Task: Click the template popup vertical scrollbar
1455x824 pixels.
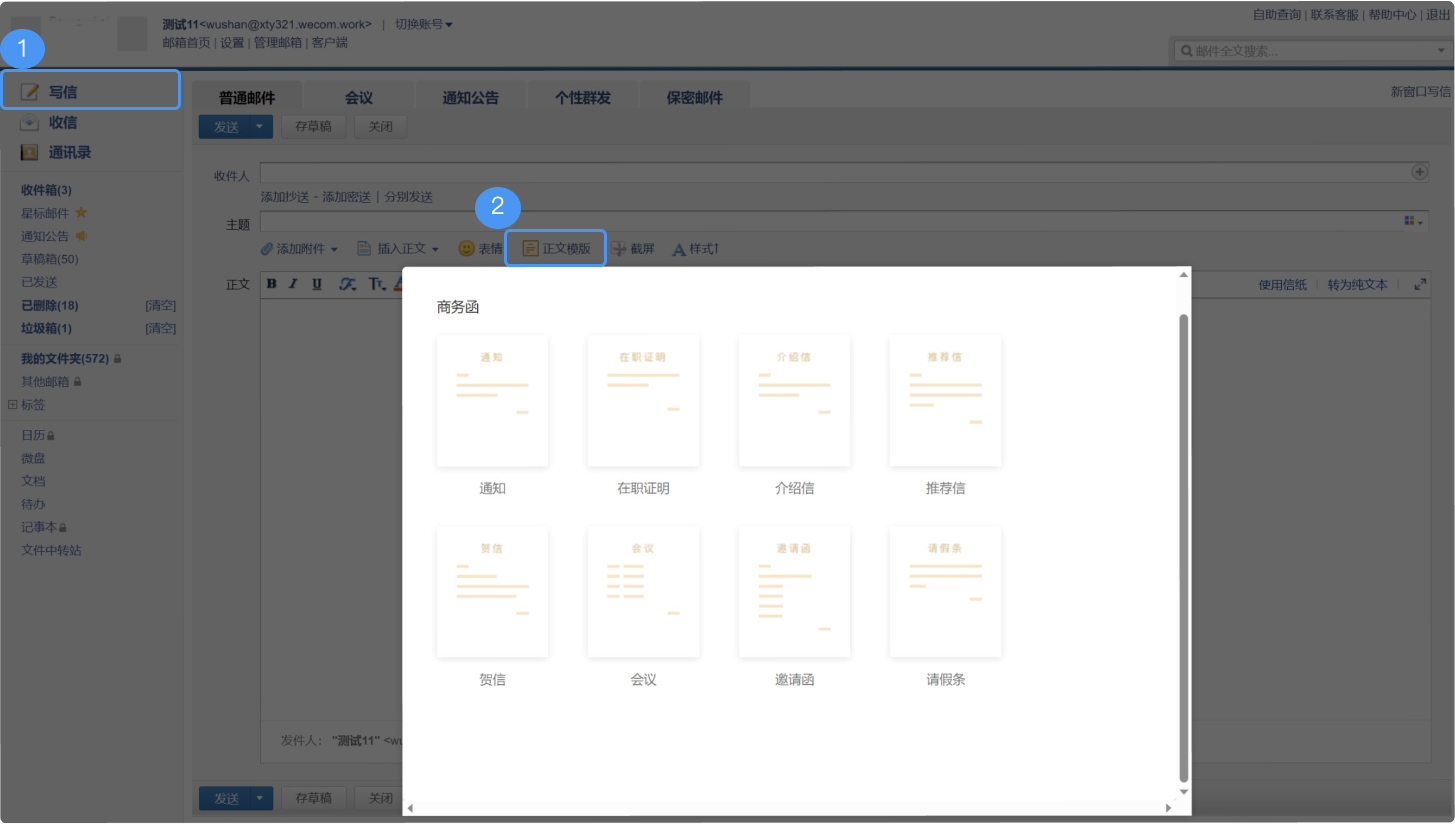Action: pos(1184,547)
